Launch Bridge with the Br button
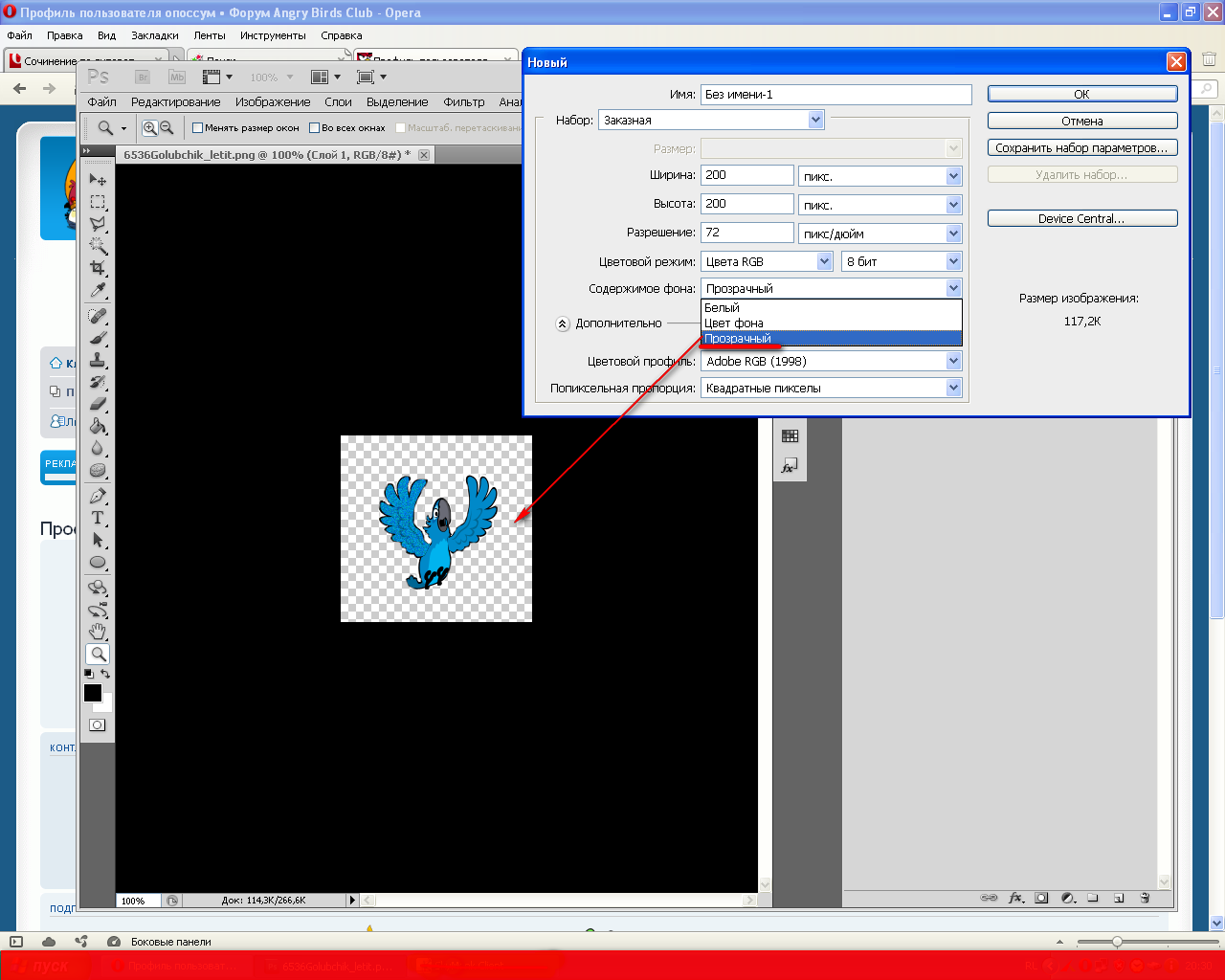Screen dimensions: 1225x980 click(x=143, y=78)
